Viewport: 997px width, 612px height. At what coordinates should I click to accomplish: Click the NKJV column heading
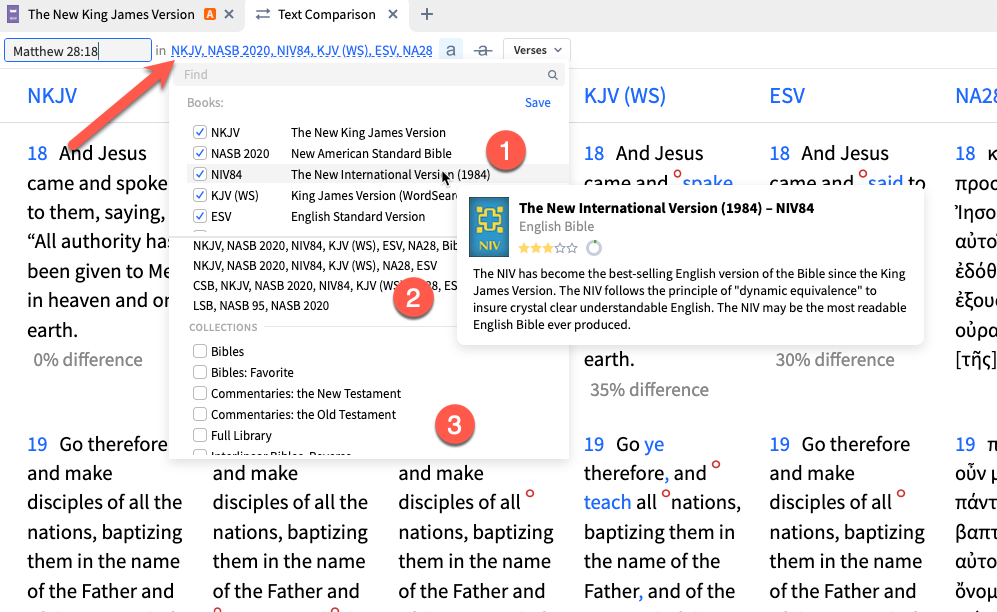pos(52,95)
